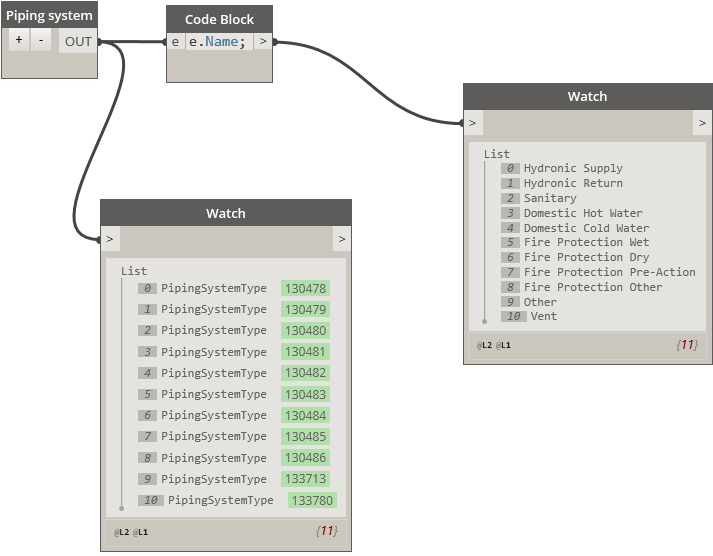
Task: Click the OUT port of Piping system node
Action: 78,41
